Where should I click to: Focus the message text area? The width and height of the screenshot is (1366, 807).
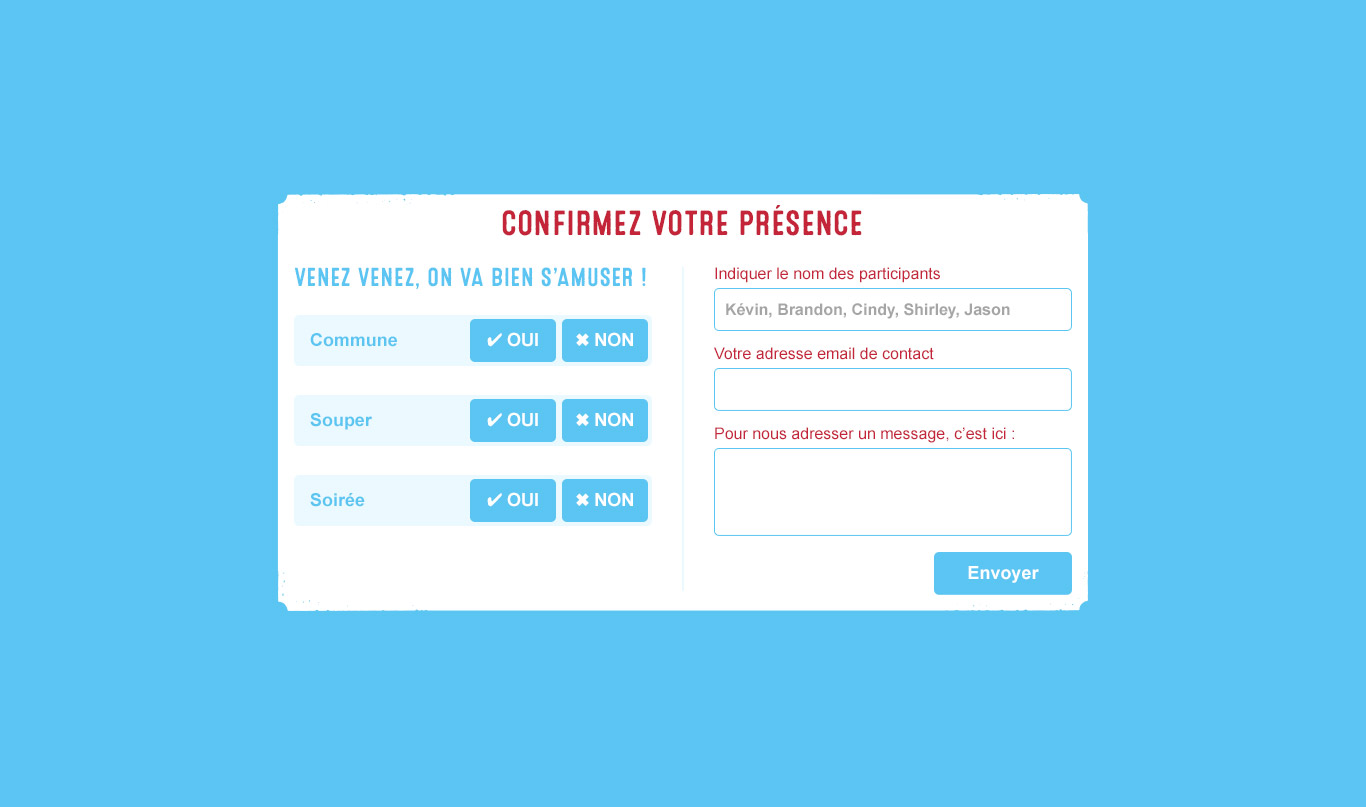click(x=892, y=492)
